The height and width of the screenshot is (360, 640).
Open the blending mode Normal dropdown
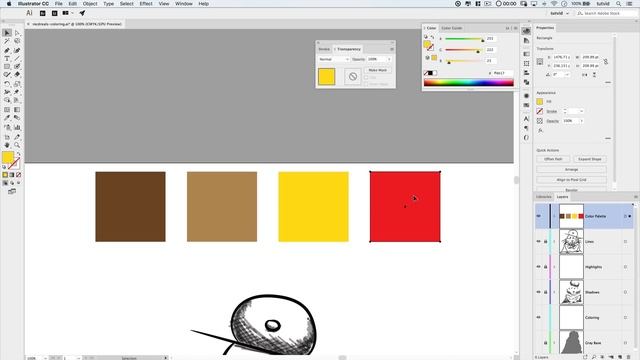334,59
